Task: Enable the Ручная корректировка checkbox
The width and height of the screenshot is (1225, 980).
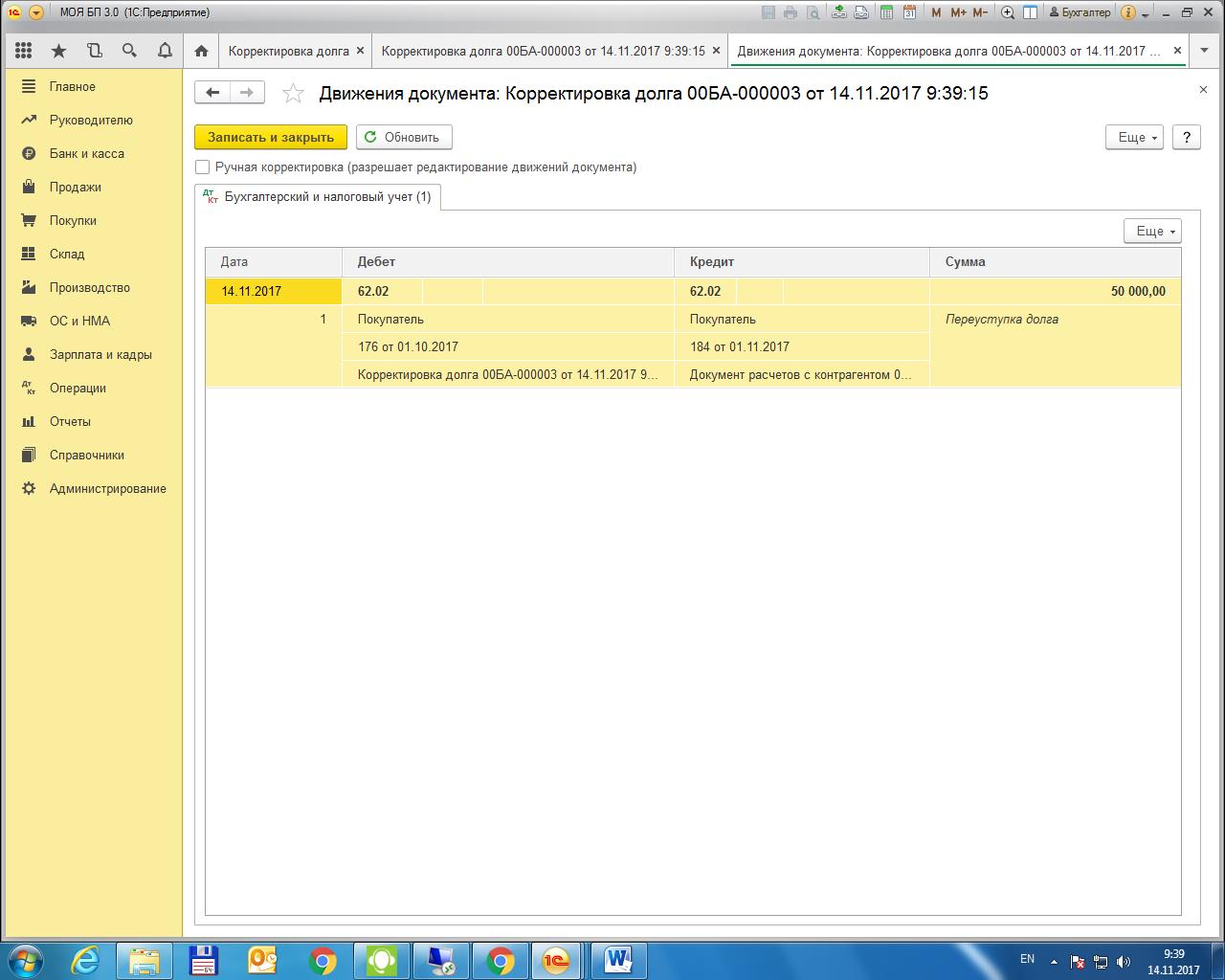Action: point(202,167)
